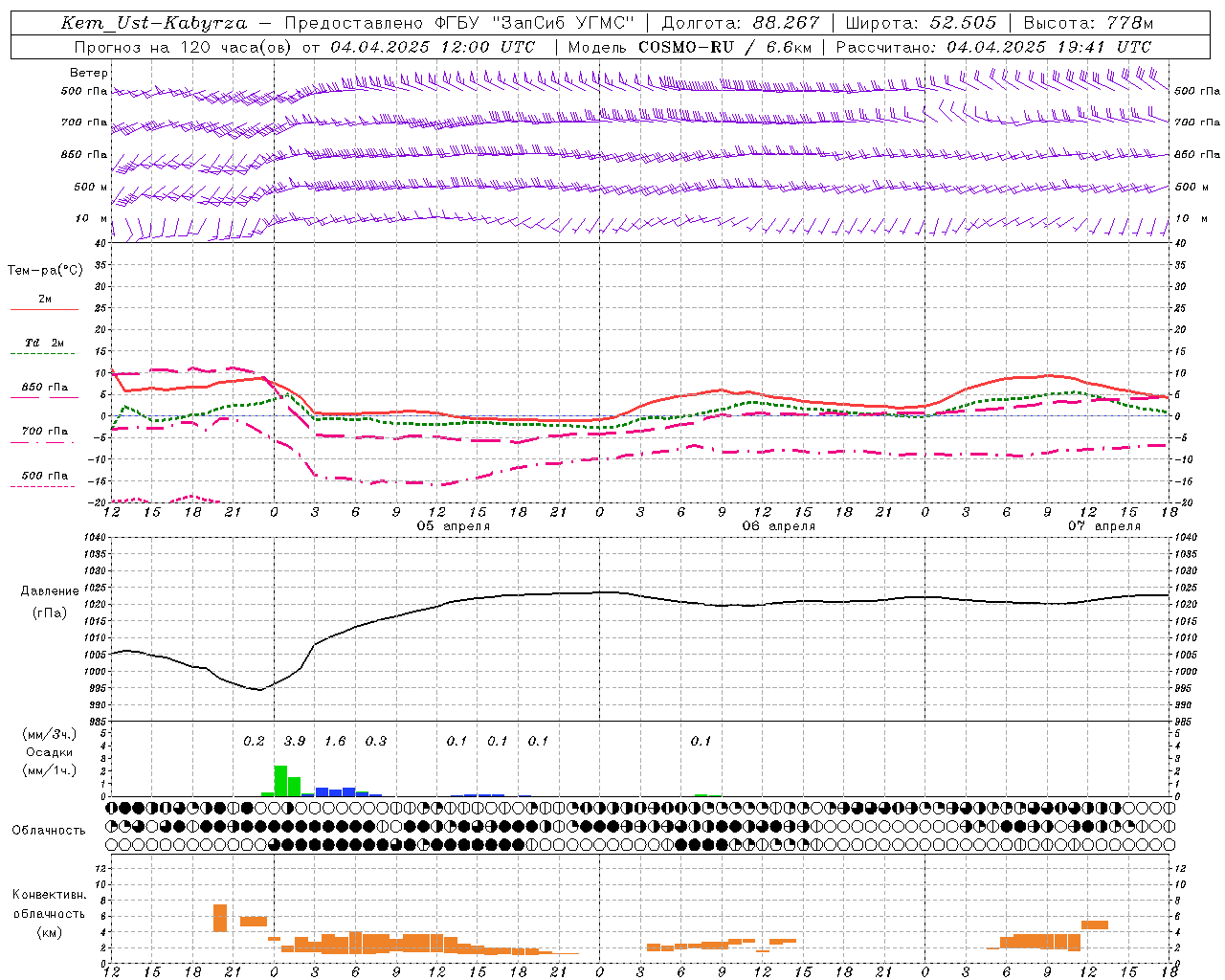Click the Прогноз на 120 часа(ов) label

184,47
